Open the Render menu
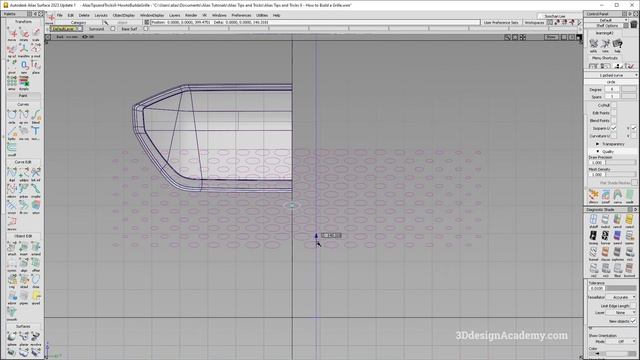Image resolution: width=640 pixels, height=360 pixels. (x=191, y=15)
